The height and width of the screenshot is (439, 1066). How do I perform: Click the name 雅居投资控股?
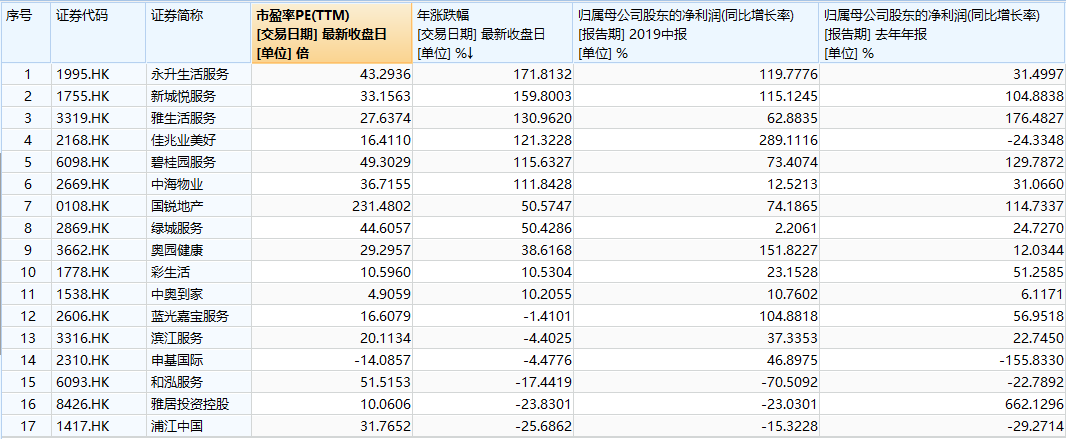pos(190,404)
